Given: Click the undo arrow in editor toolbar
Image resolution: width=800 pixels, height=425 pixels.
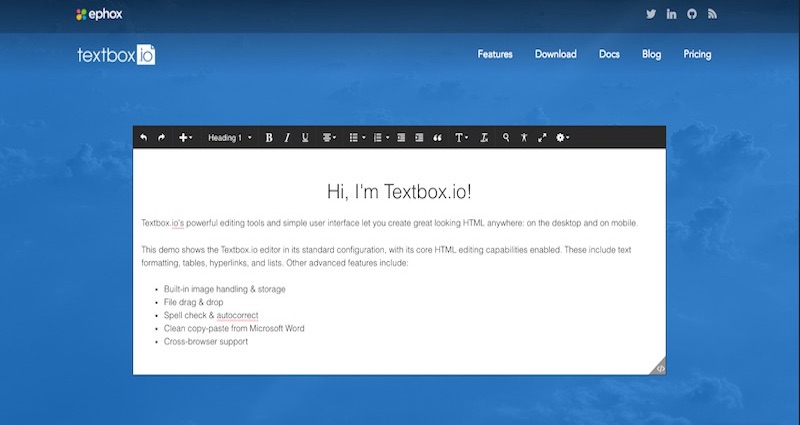Looking at the screenshot, I should point(144,138).
